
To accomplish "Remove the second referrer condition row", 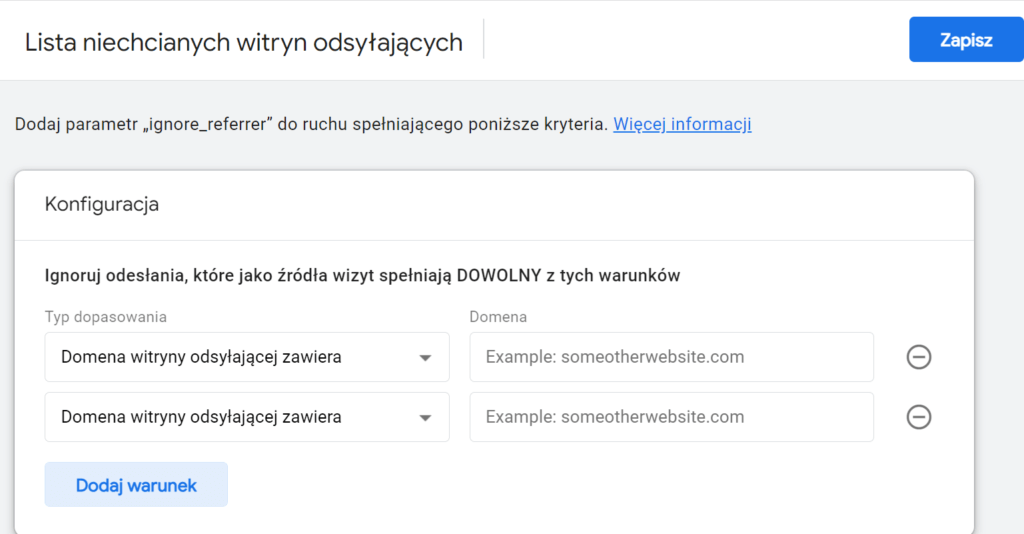I will coord(918,417).
